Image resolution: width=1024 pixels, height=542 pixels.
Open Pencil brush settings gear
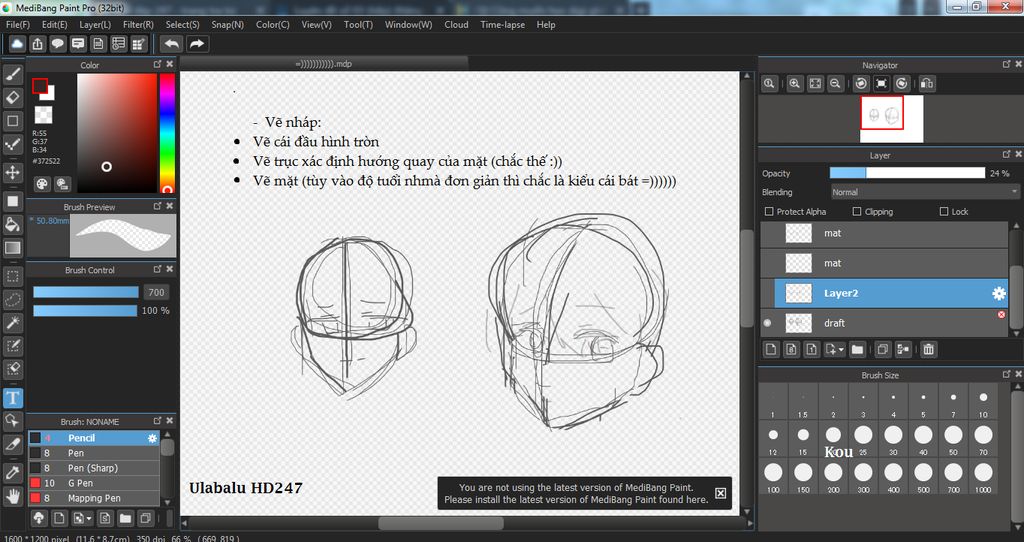(x=152, y=438)
